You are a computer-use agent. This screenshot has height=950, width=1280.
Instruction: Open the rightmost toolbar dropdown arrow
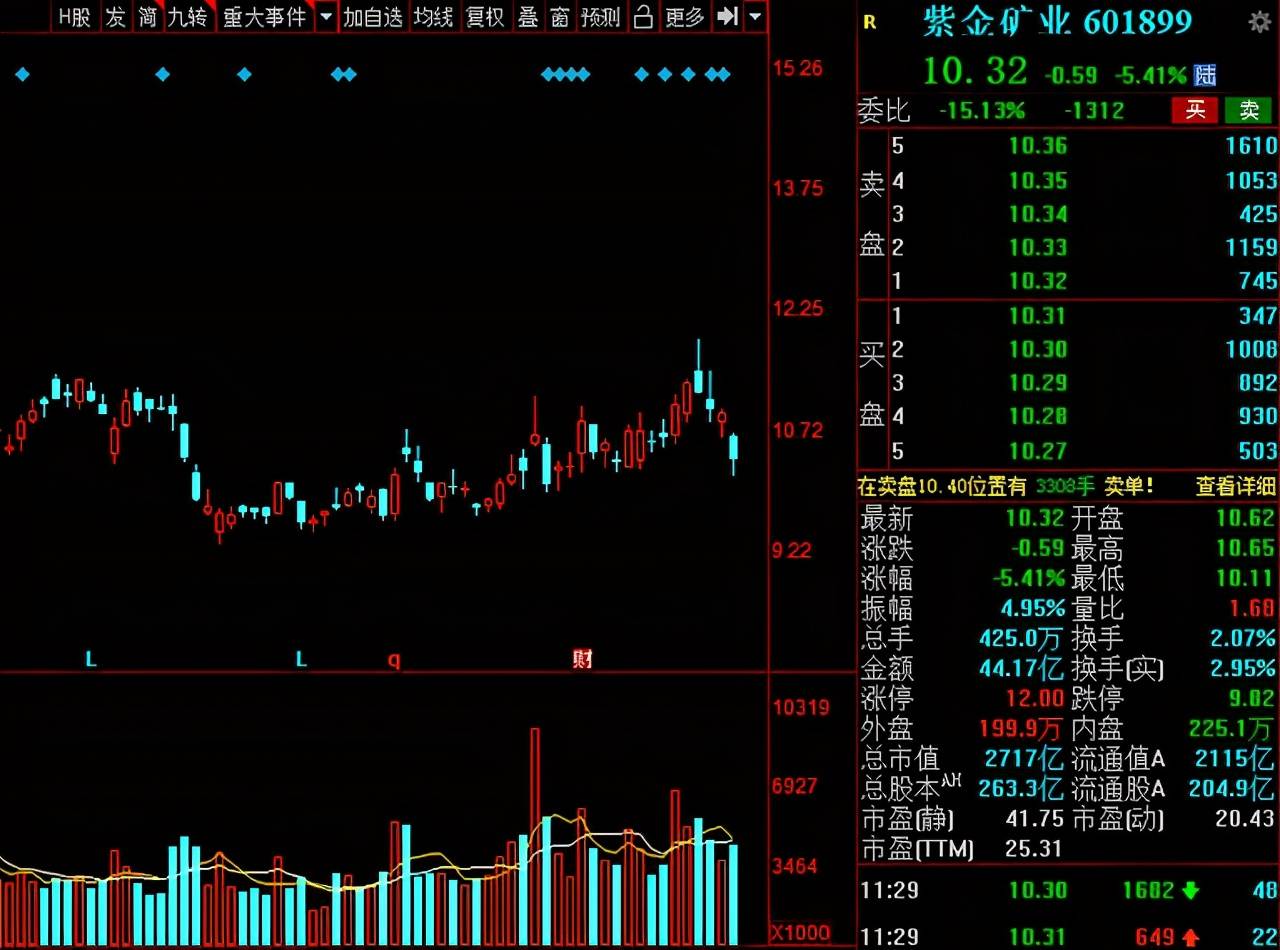[x=756, y=17]
